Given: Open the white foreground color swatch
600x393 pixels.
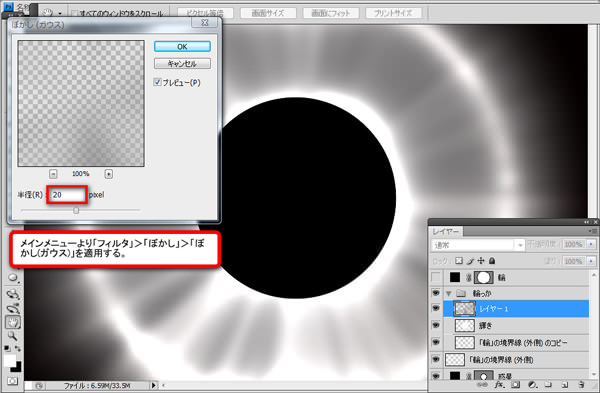Looking at the screenshot, I should click(x=10, y=360).
